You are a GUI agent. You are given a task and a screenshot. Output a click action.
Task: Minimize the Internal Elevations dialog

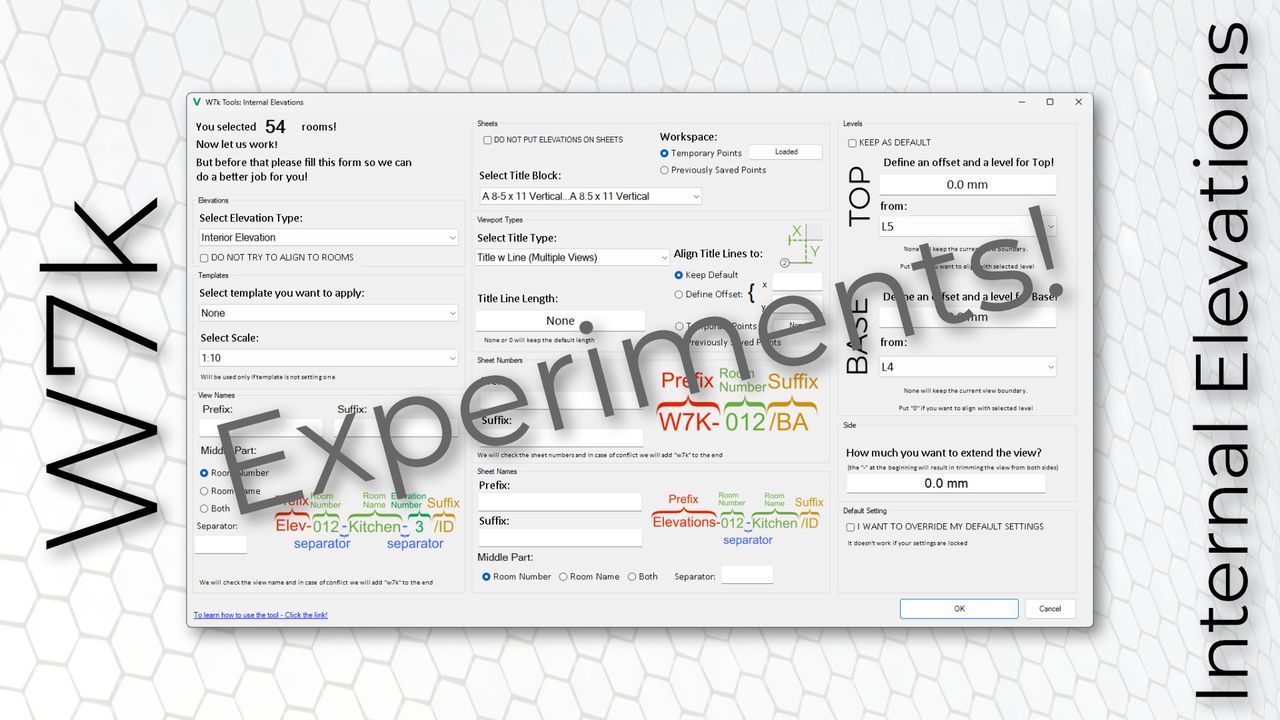[1021, 102]
